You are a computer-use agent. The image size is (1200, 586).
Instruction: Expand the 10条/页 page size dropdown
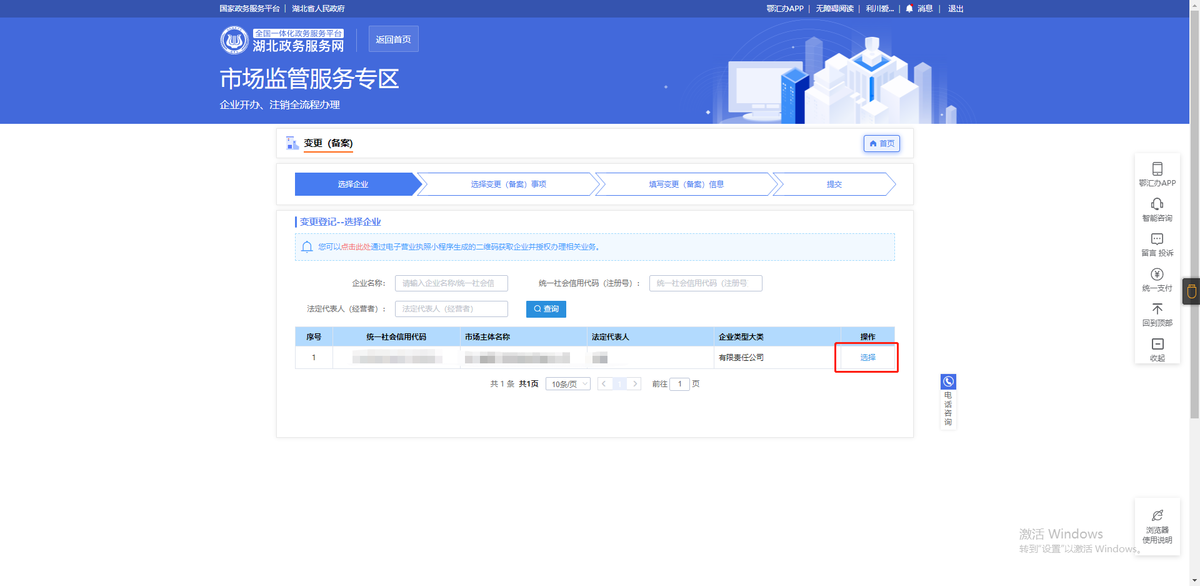[x=567, y=384]
